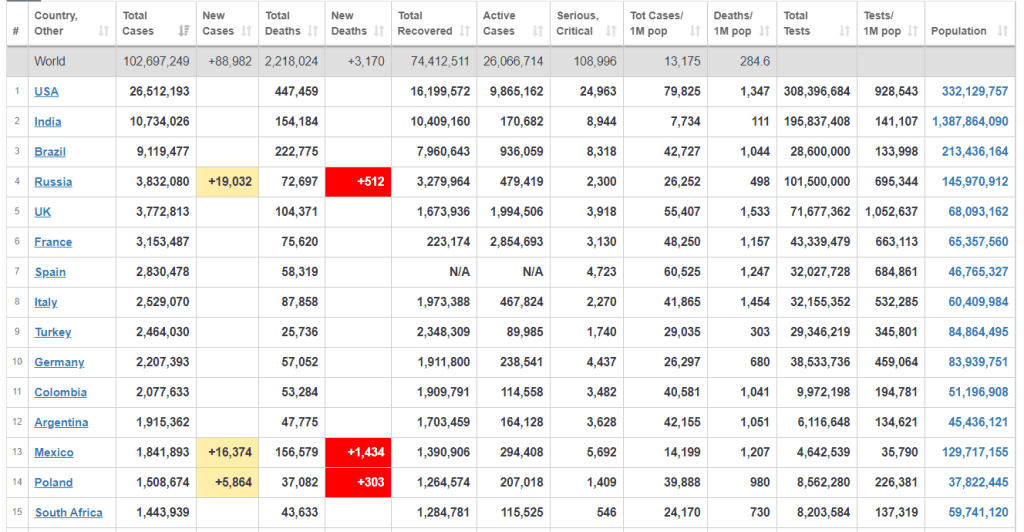1024x532 pixels.
Task: Click Poland's yellow +5,864 new cases cell
Action: [229, 482]
